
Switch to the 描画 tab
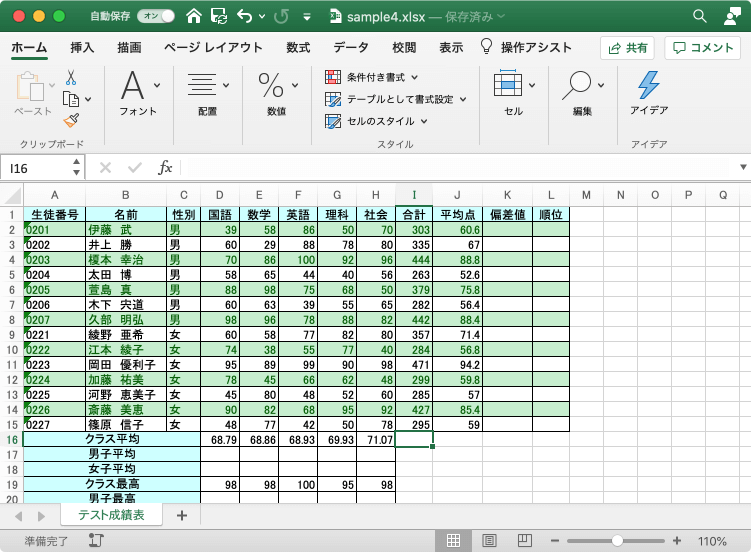(129, 47)
